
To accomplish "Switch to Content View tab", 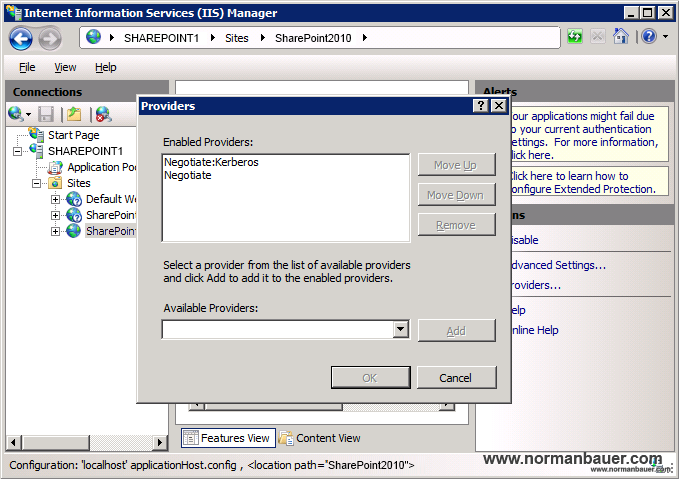I will (x=320, y=438).
